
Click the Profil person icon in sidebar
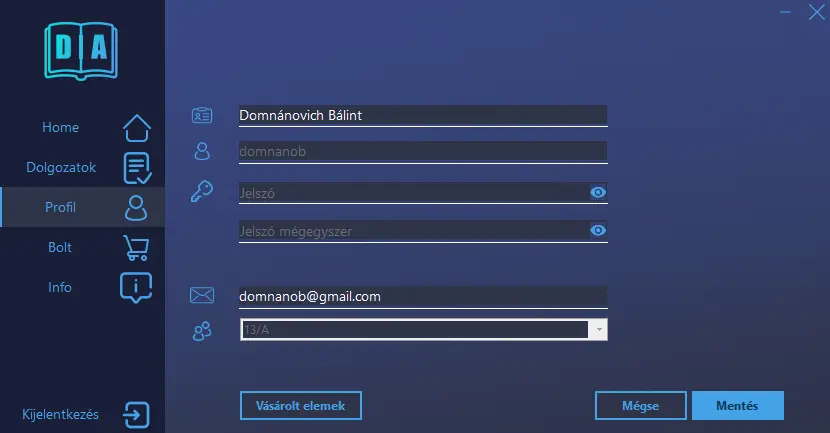tap(136, 208)
